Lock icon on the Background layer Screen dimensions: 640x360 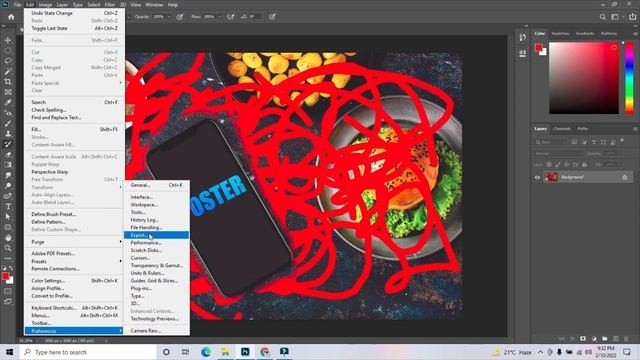point(624,177)
